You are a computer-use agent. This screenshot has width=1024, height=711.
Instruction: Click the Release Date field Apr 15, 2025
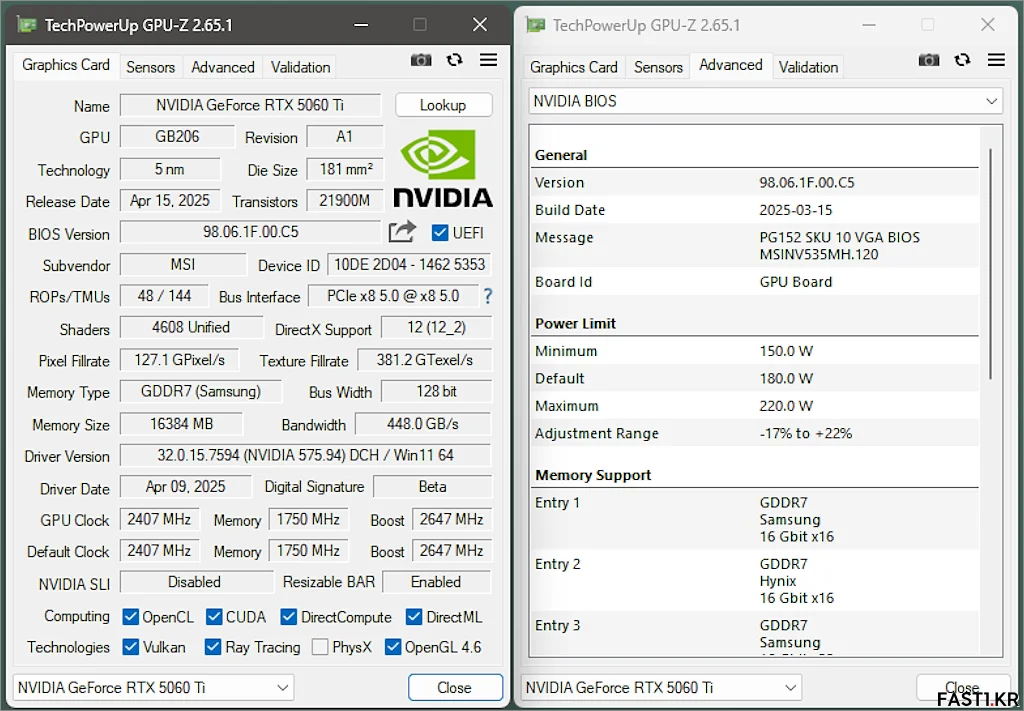click(170, 200)
